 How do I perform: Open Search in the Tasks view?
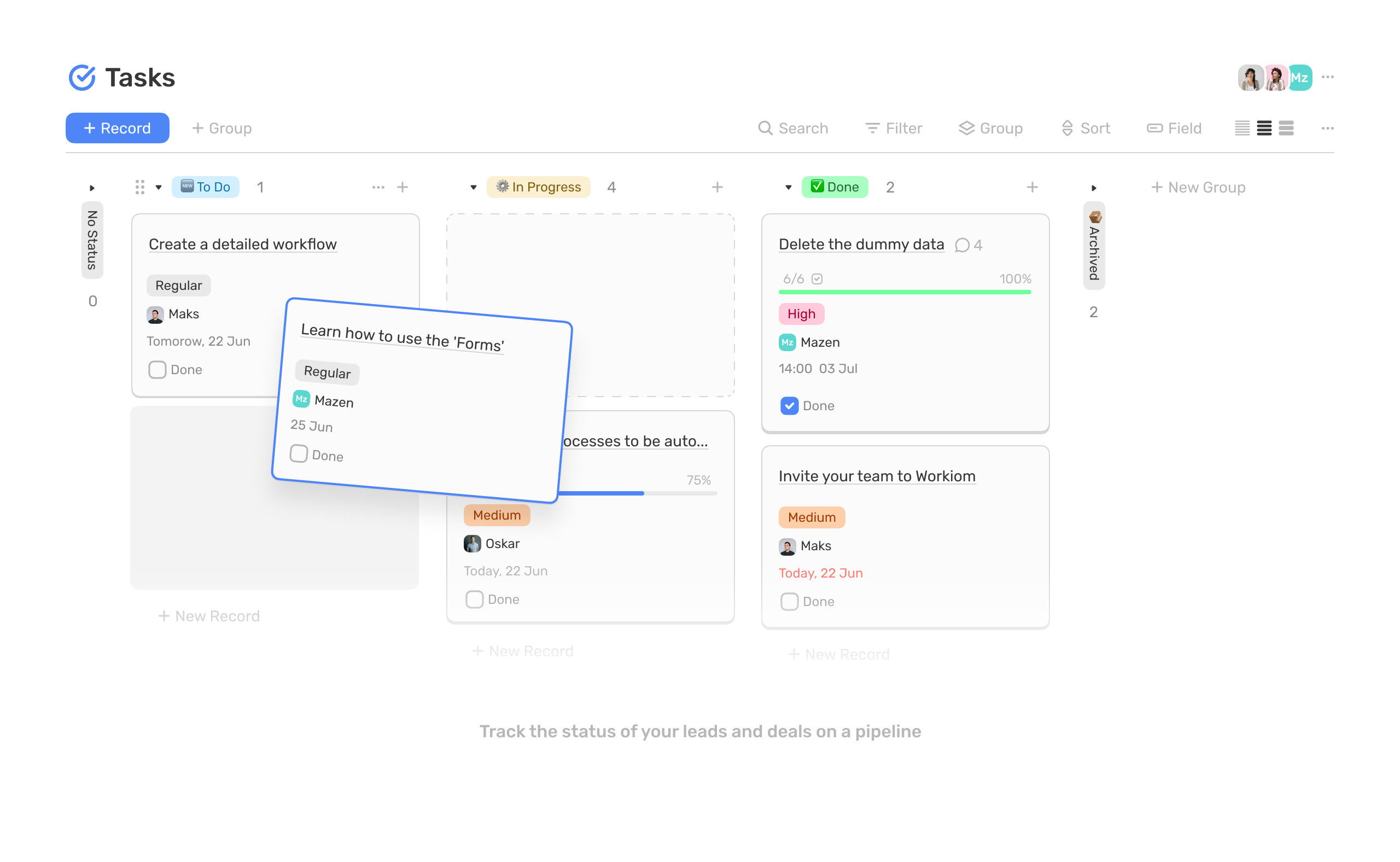pos(794,127)
